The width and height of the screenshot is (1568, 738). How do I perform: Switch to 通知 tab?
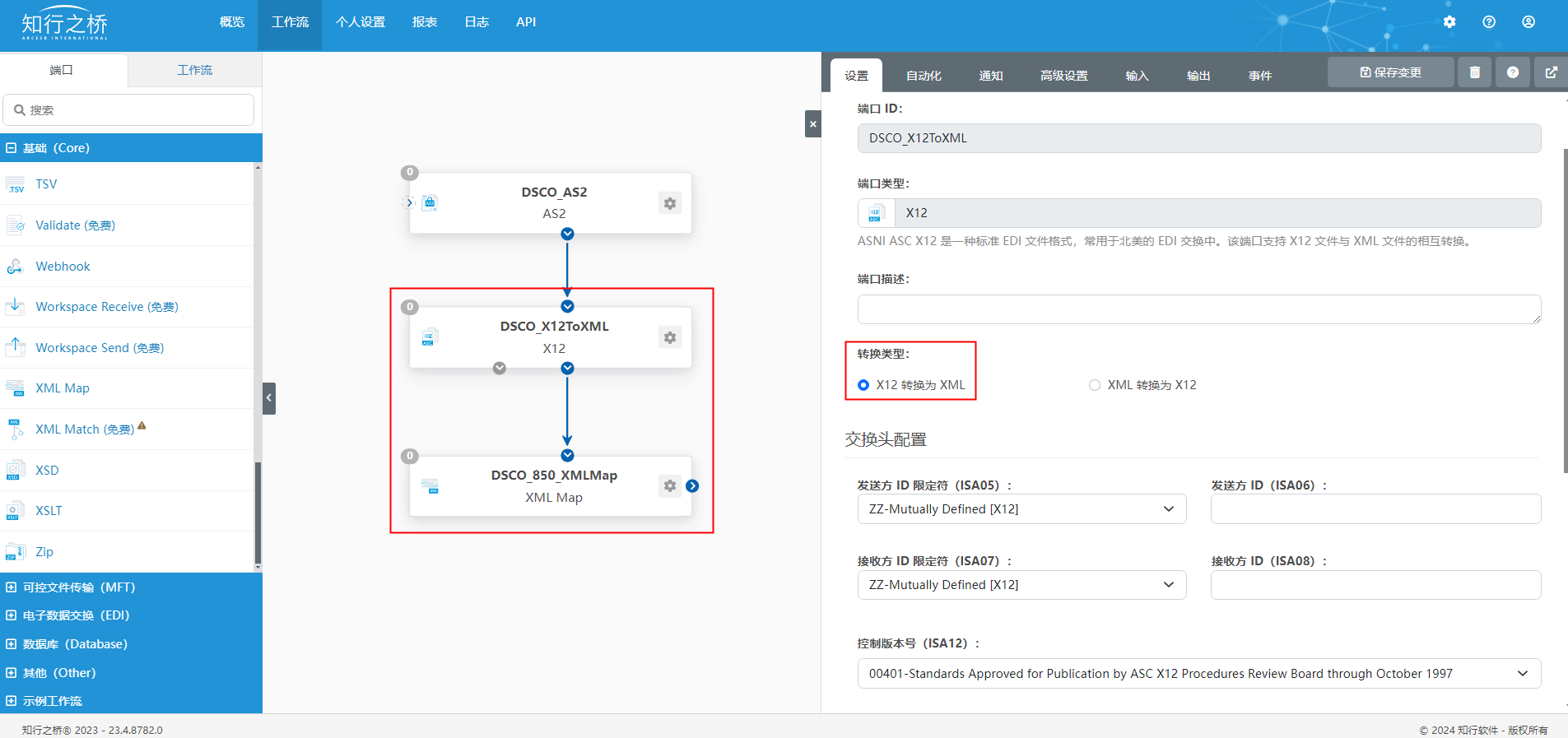[990, 76]
